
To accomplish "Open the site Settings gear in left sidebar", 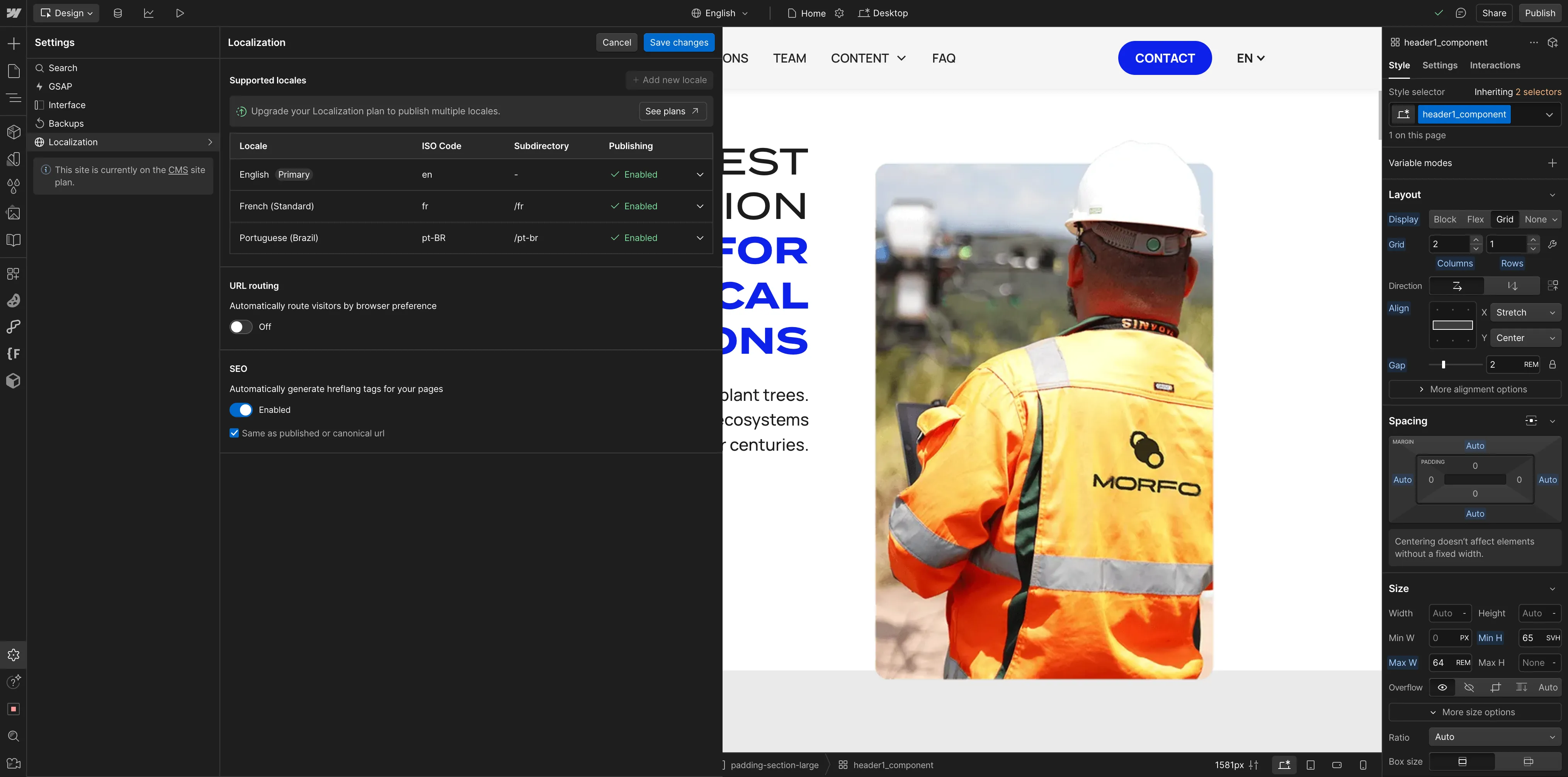I will (14, 655).
